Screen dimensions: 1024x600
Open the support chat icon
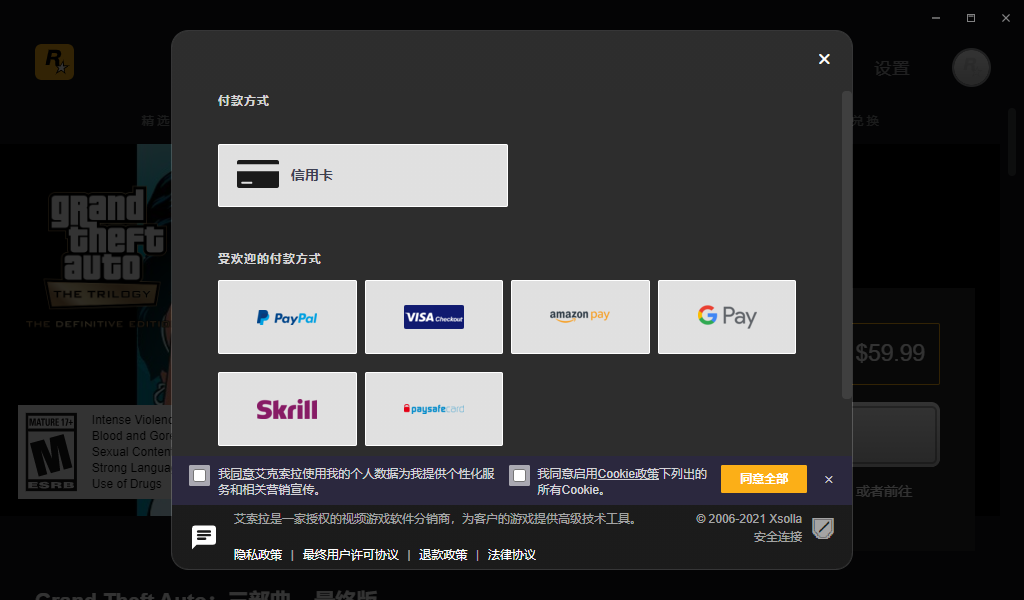click(204, 537)
